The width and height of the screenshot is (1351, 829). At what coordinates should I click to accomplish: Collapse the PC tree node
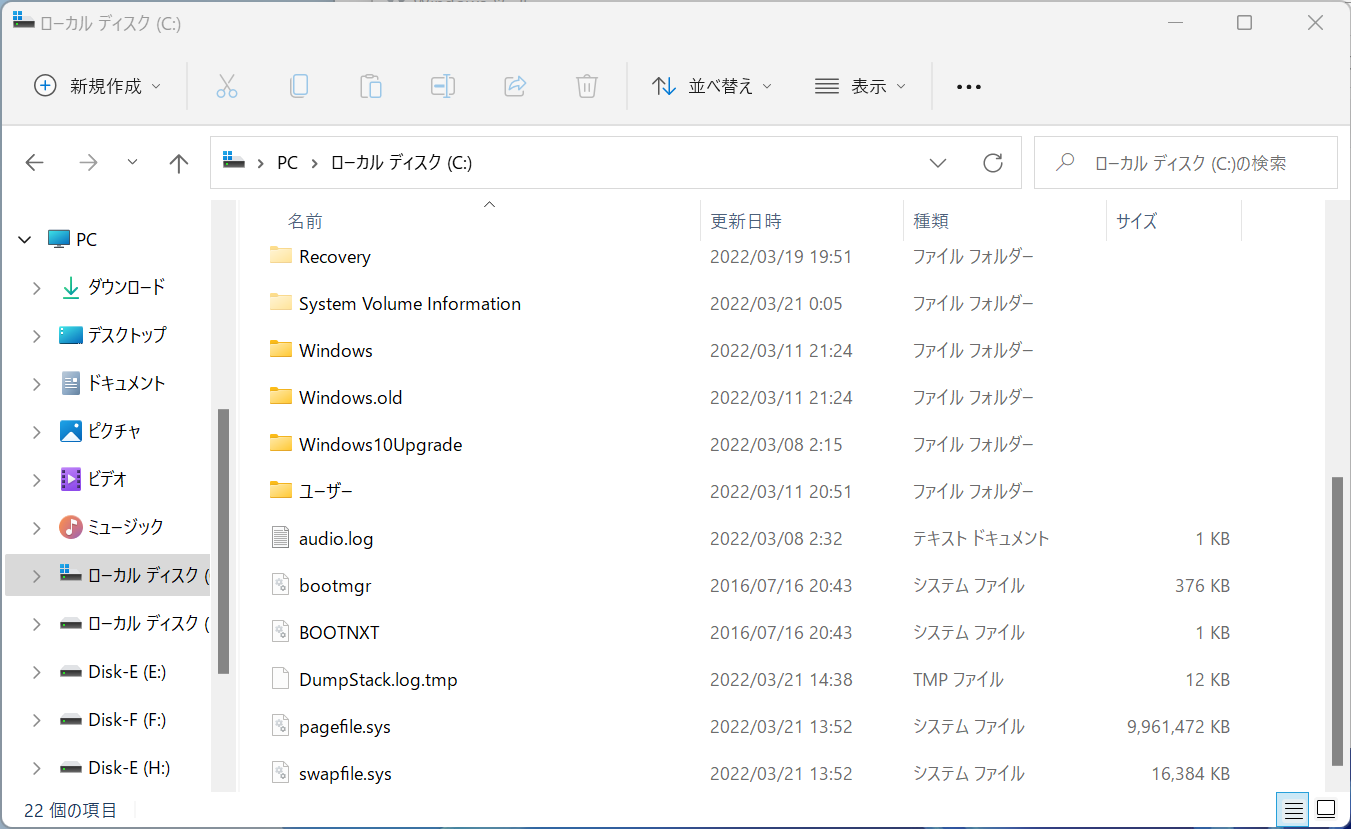(25, 240)
